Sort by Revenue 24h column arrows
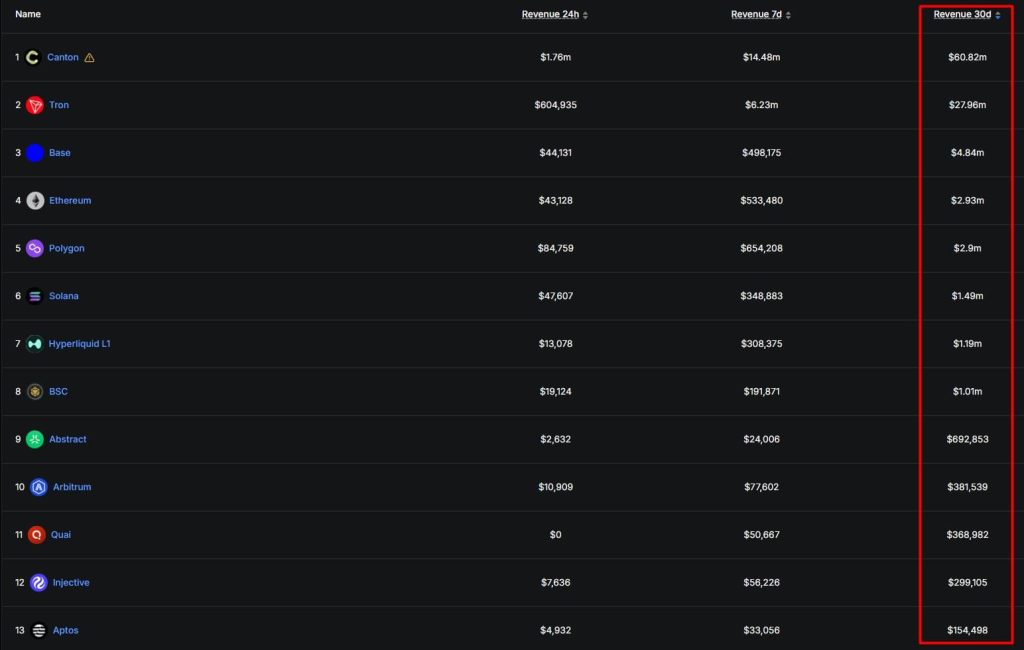The image size is (1024, 650). (585, 15)
